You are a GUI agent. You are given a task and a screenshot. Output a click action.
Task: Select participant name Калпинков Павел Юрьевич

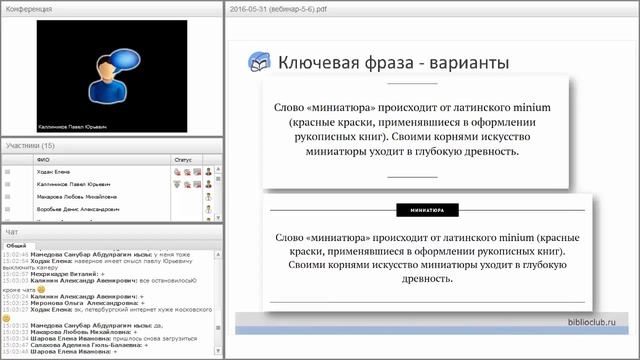[x=73, y=184]
